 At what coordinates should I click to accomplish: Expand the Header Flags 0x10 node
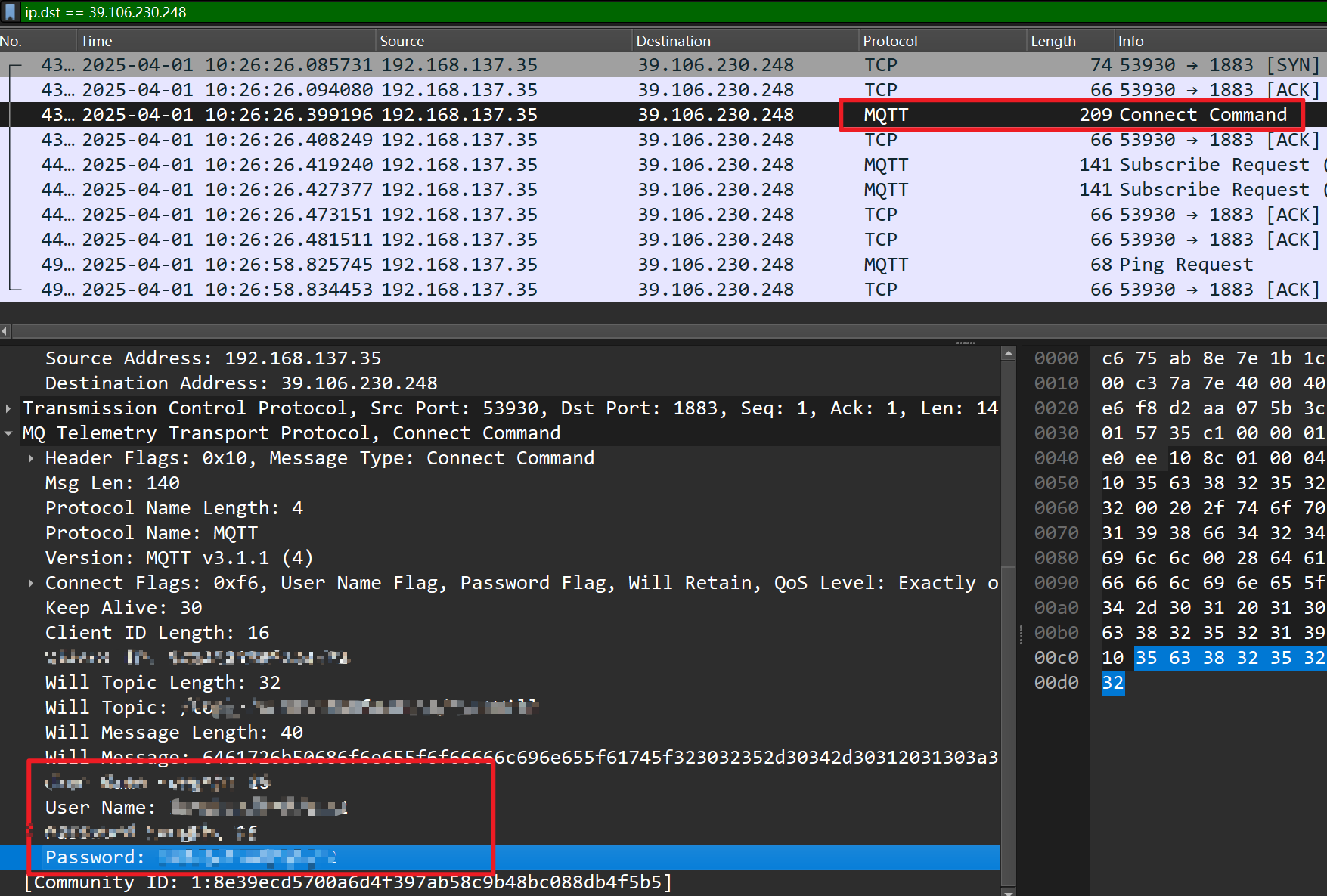[x=30, y=458]
